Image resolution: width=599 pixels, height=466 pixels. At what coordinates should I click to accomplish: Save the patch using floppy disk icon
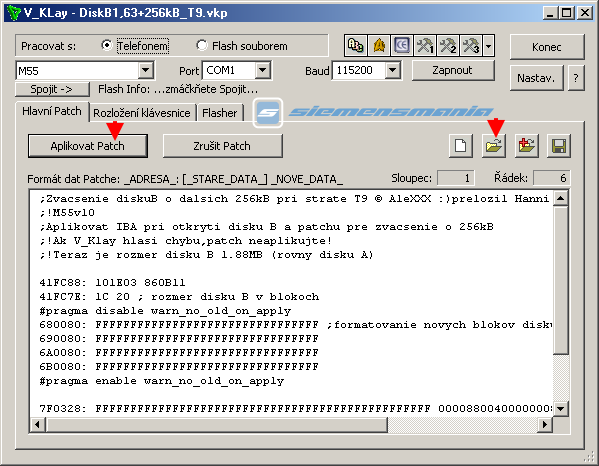[x=559, y=146]
